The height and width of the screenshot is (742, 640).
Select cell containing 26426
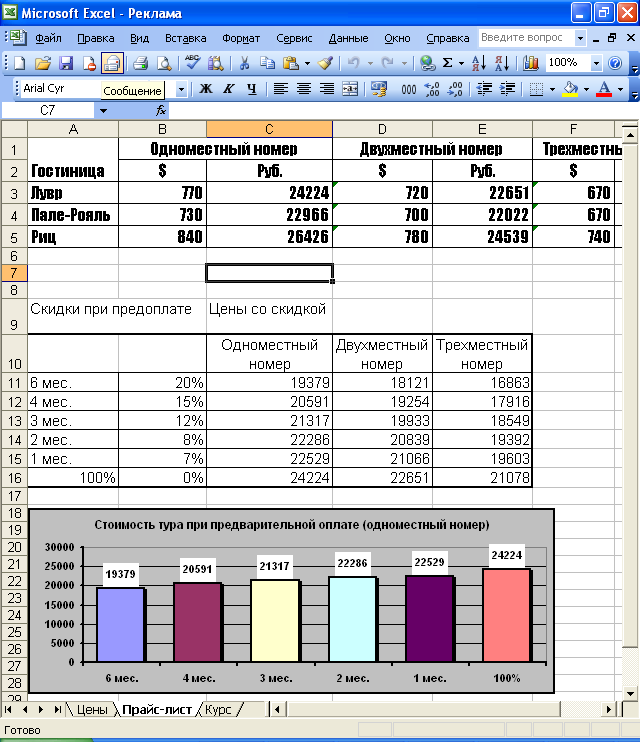point(269,237)
